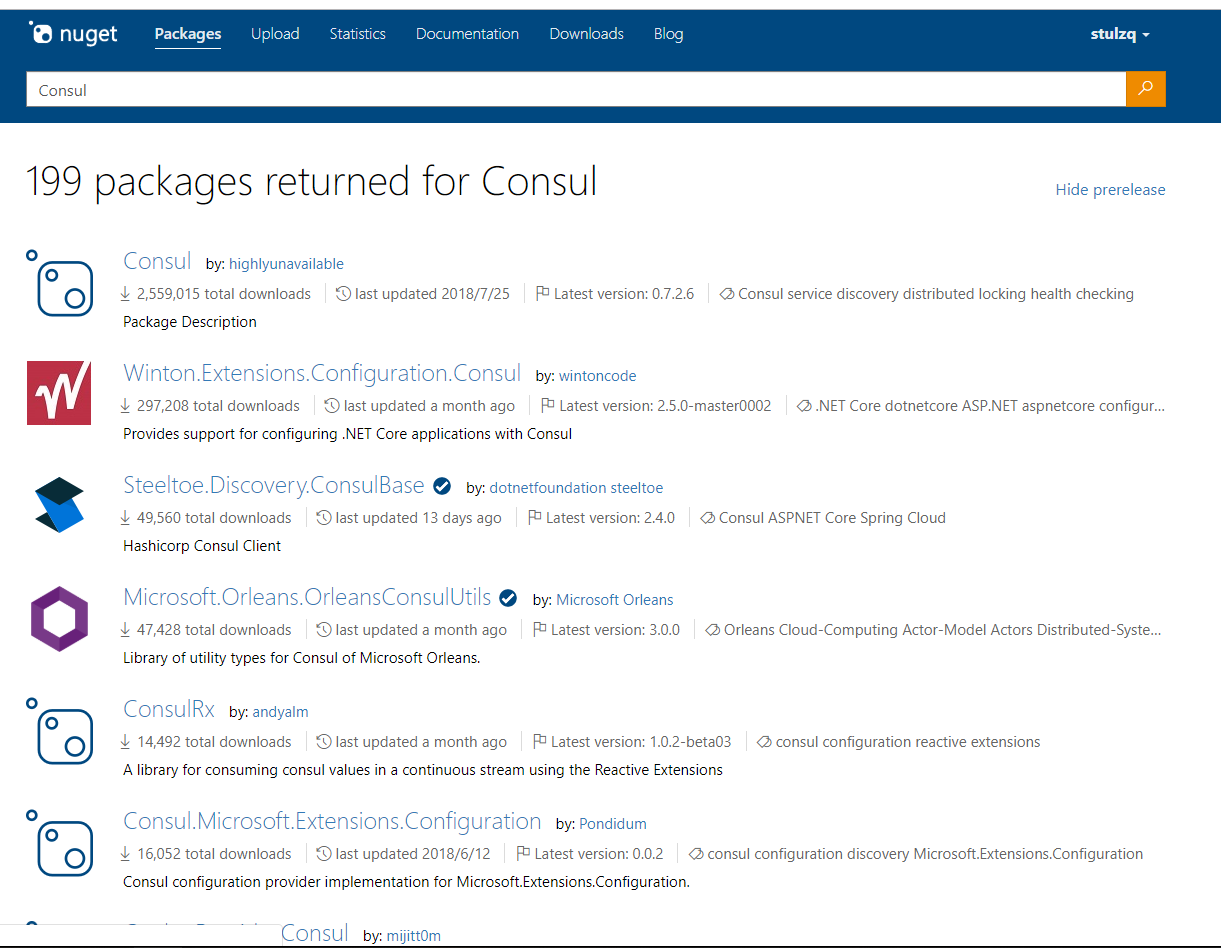The width and height of the screenshot is (1221, 948).
Task: Click the Microsoft Orleans purple hexagon icon
Action: pyautogui.click(x=59, y=618)
